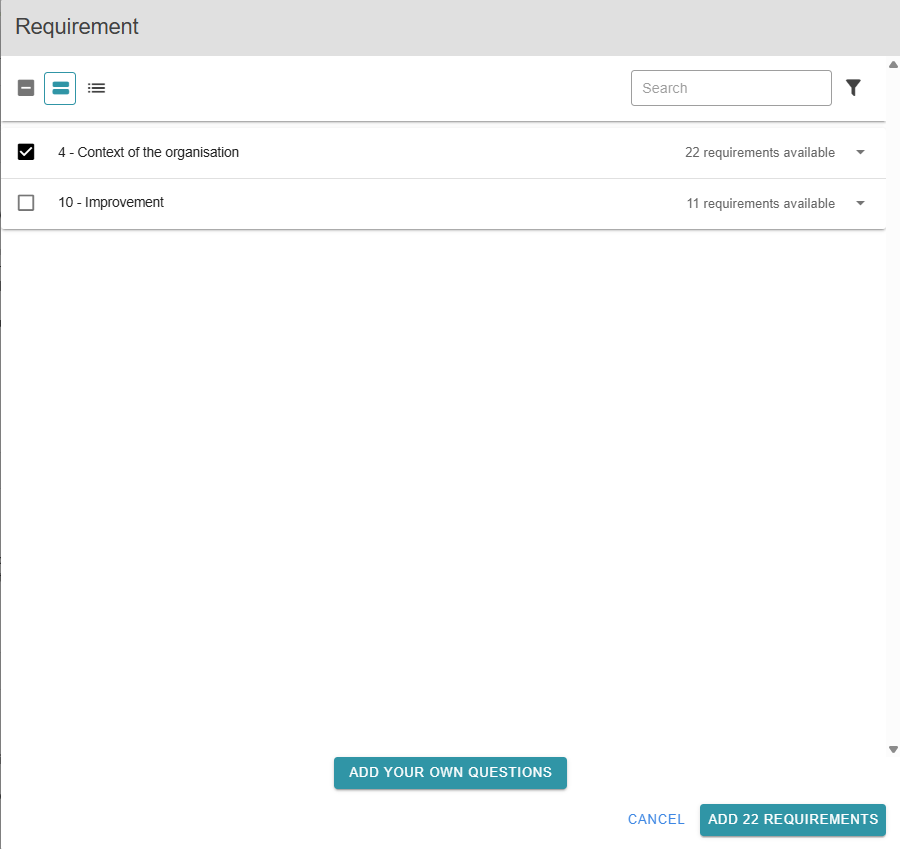
Task: Switch to grouped card view
Action: pyautogui.click(x=60, y=88)
